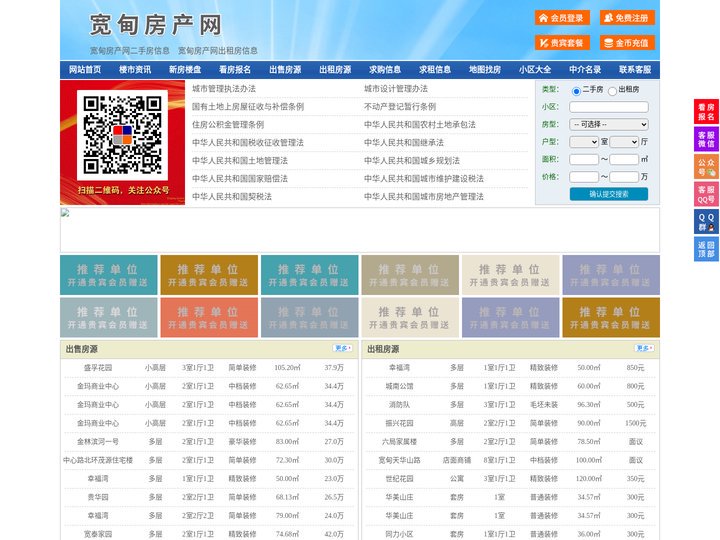Screen dimensions: 720x540
Task: Click the 公众号 floating side icon
Action: (x=706, y=167)
